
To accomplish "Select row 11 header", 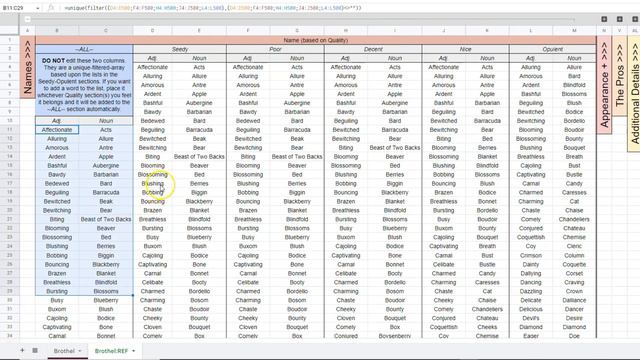I will pos(9,130).
